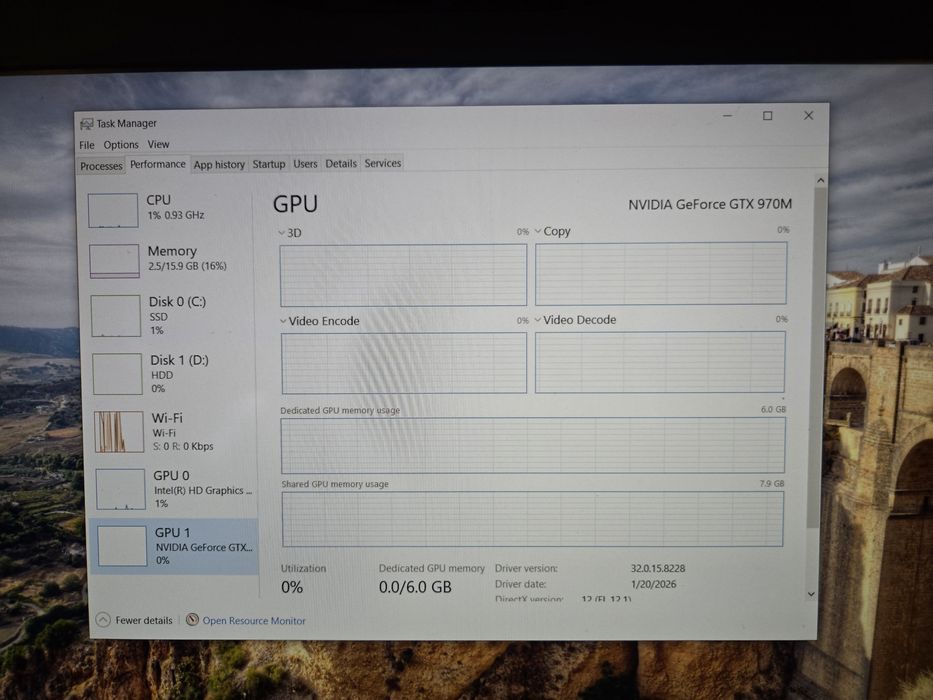Click the Dedicated GPU memory usage graph
This screenshot has height=700, width=933.
pos(533,445)
